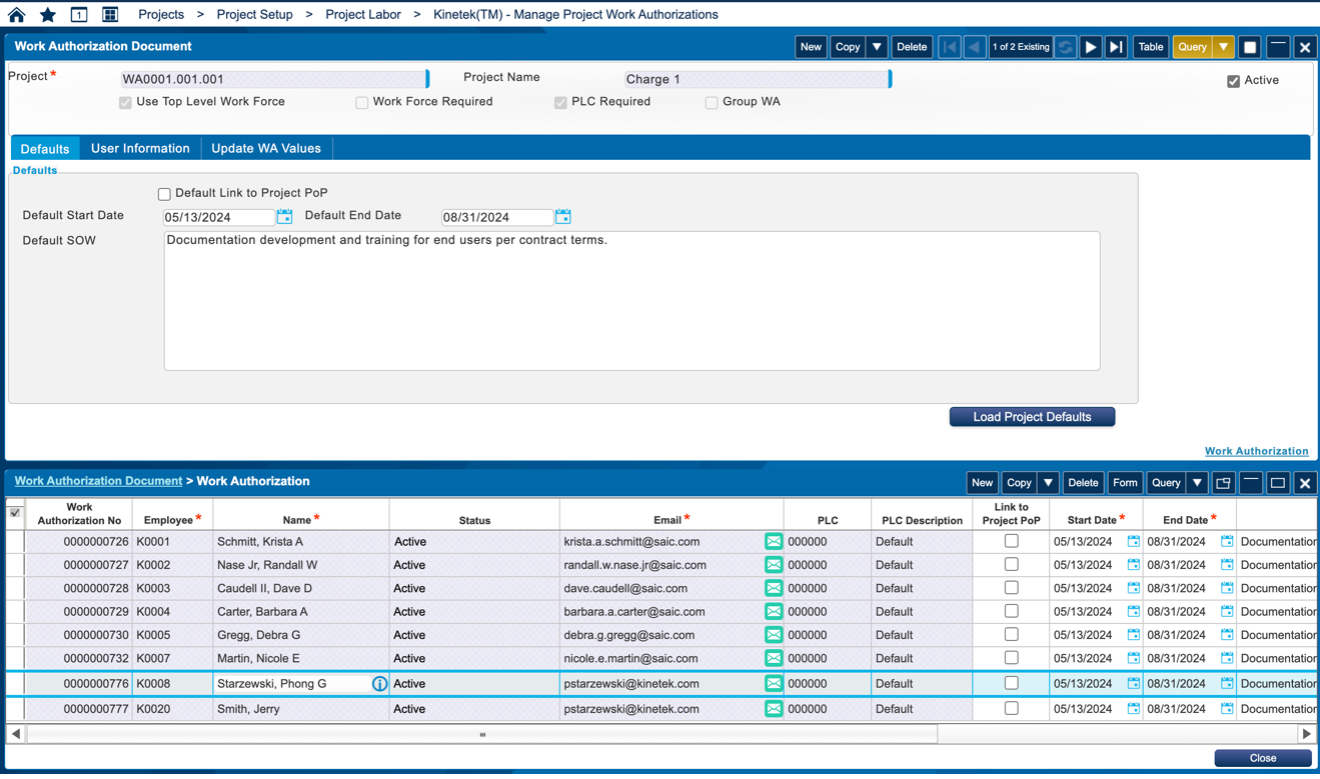Open Project field lookup
The width and height of the screenshot is (1320, 779).
(428, 79)
